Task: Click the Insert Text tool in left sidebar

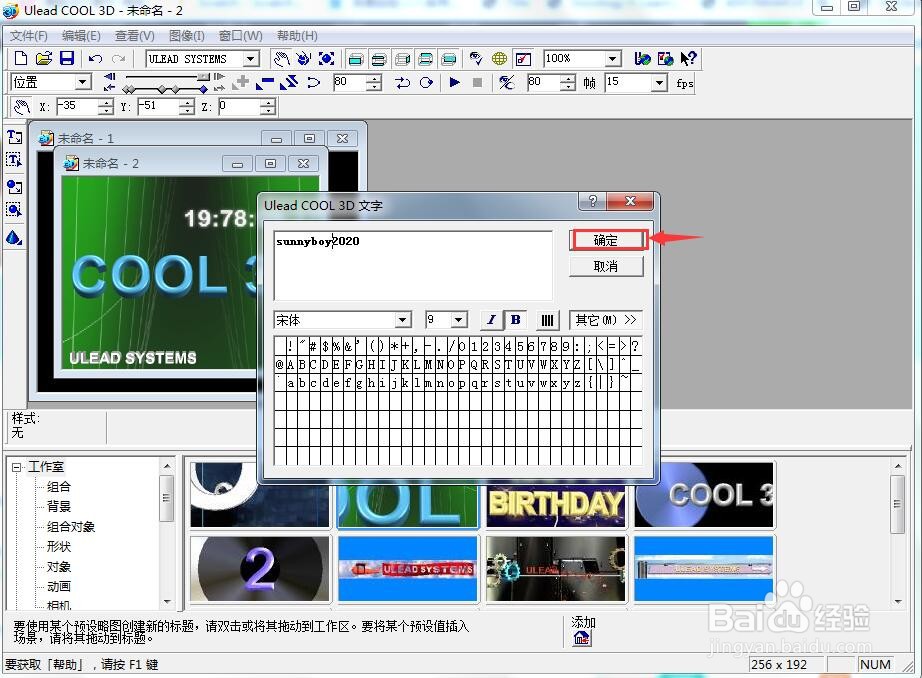Action: coord(15,137)
